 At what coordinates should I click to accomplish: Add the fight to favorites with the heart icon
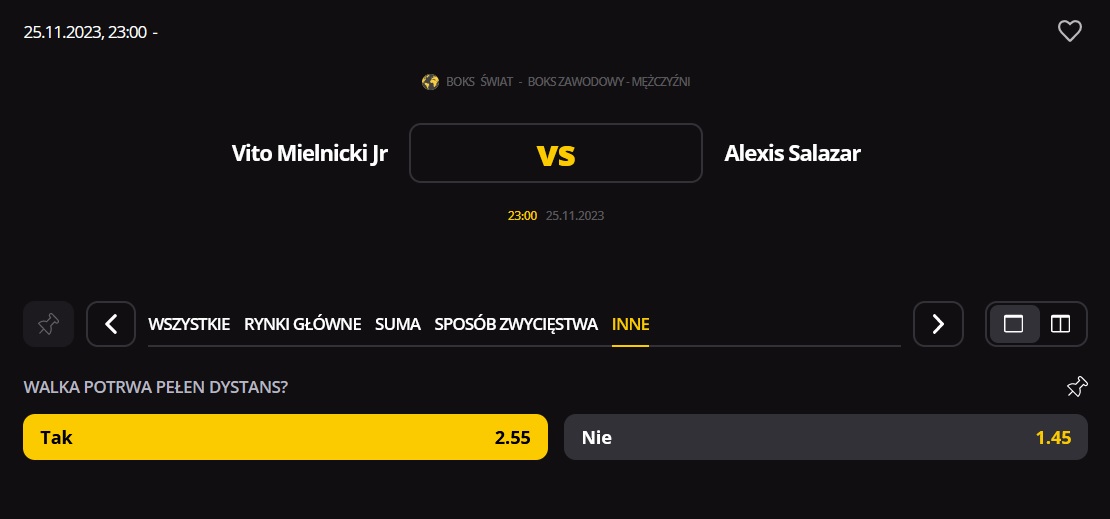point(1070,32)
